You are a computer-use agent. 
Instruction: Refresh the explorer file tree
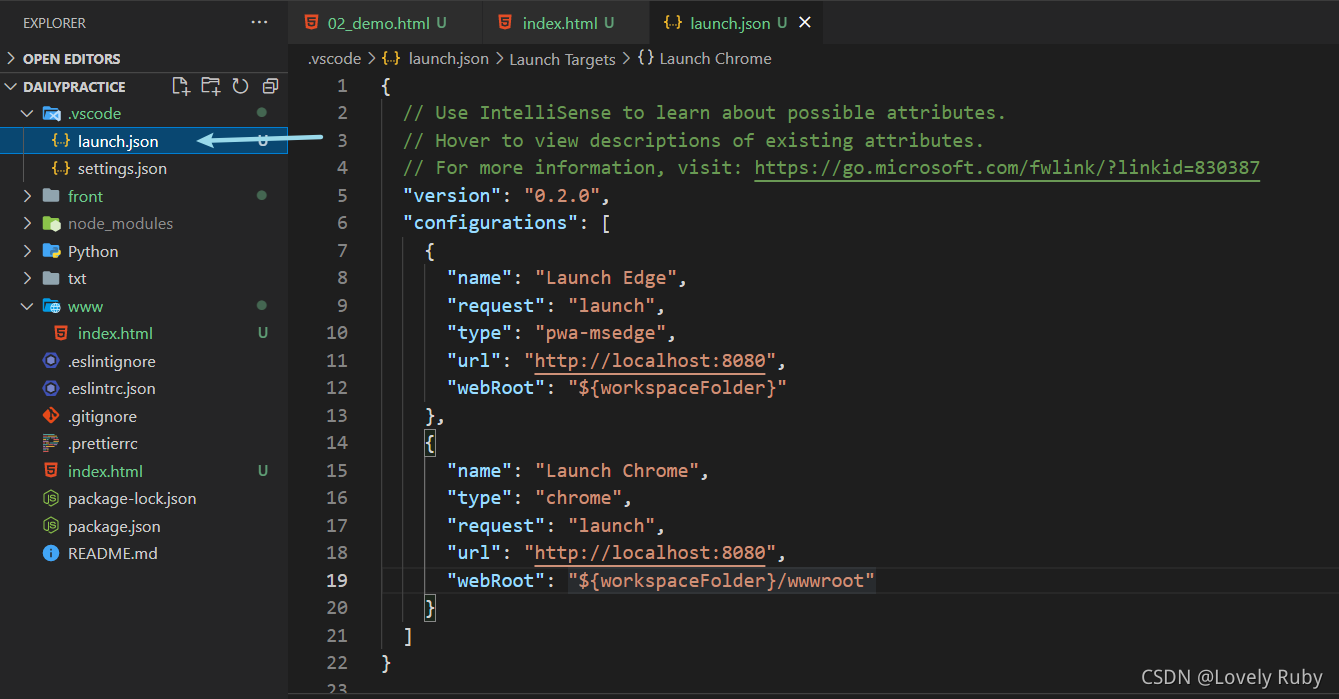240,86
